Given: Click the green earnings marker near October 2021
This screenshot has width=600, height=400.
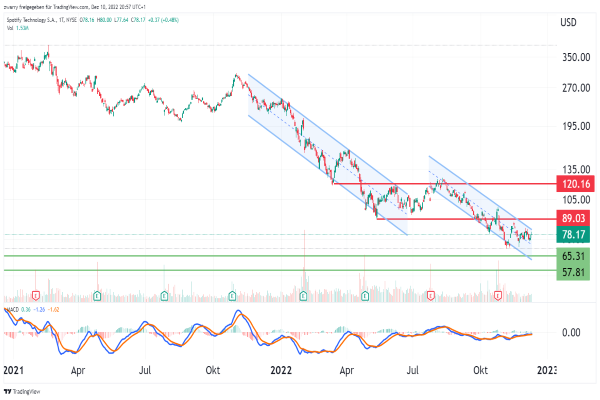Looking at the screenshot, I should [x=232, y=296].
